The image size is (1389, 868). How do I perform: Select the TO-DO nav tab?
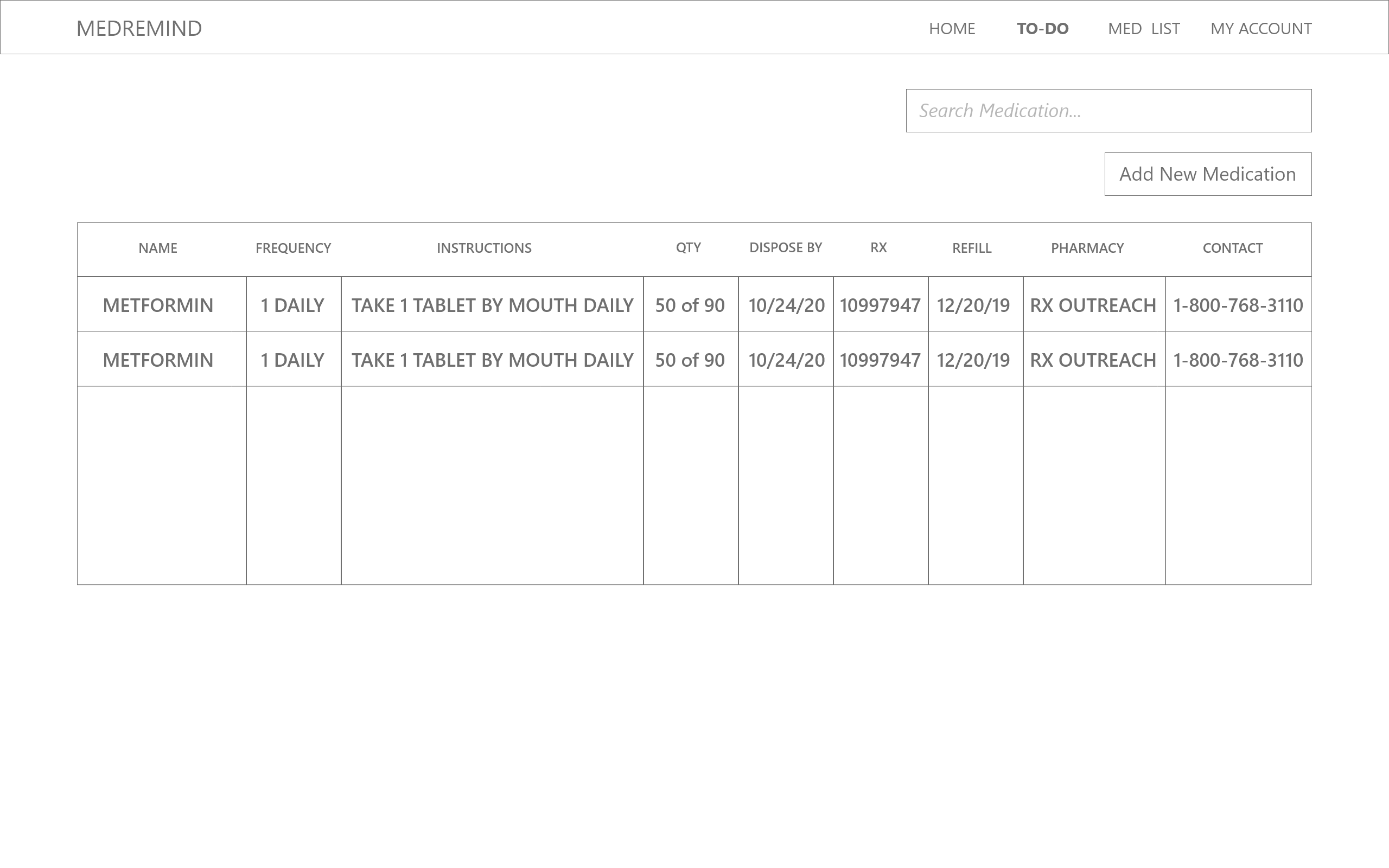tap(1042, 29)
